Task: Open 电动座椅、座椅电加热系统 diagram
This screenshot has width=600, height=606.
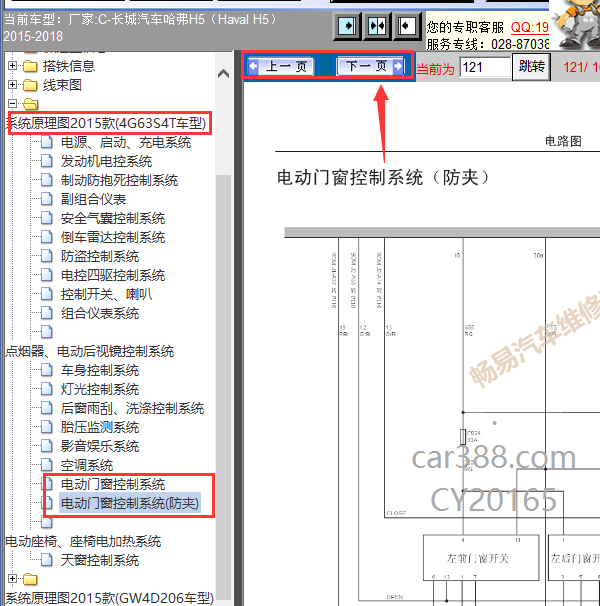Action: coord(83,541)
